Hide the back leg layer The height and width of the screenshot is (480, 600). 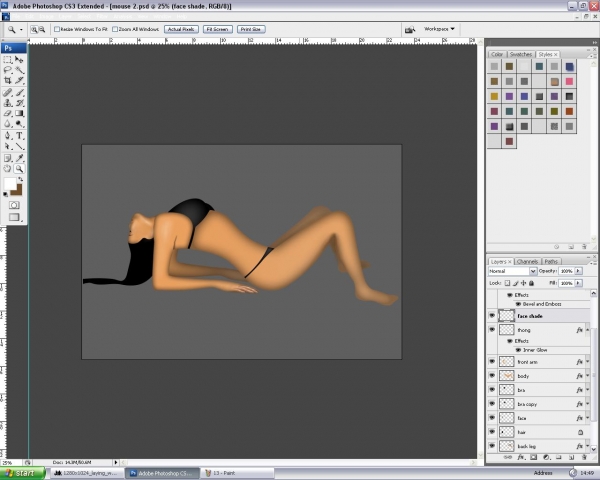(492, 446)
